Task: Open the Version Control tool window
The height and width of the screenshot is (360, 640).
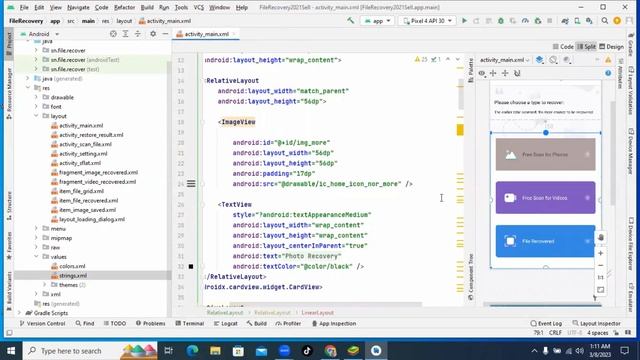Action: coord(42,323)
